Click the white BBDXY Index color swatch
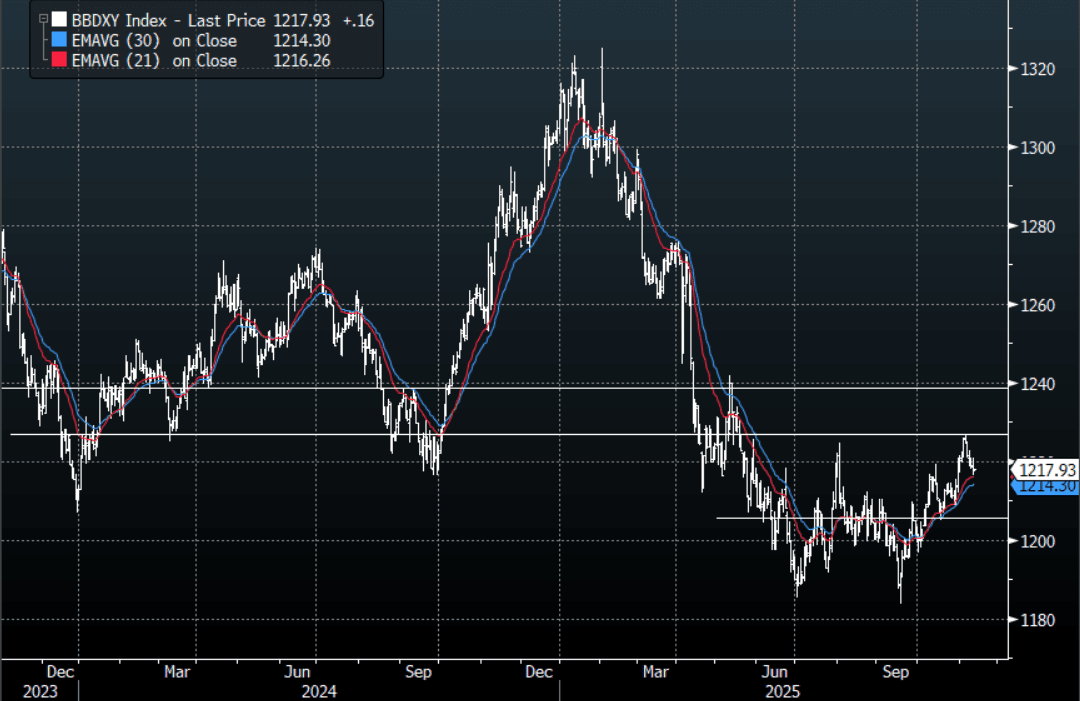Viewport: 1080px width, 701px height. pos(59,20)
